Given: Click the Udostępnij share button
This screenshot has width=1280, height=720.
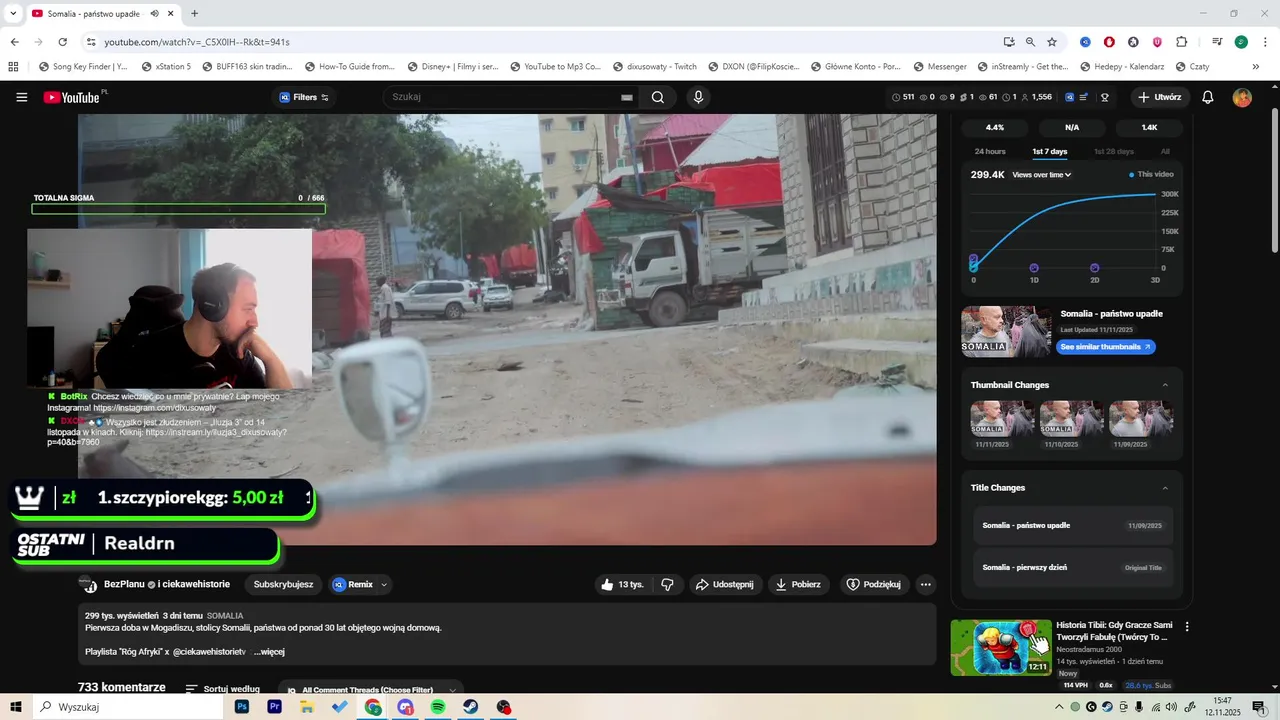Looking at the screenshot, I should pos(725,584).
